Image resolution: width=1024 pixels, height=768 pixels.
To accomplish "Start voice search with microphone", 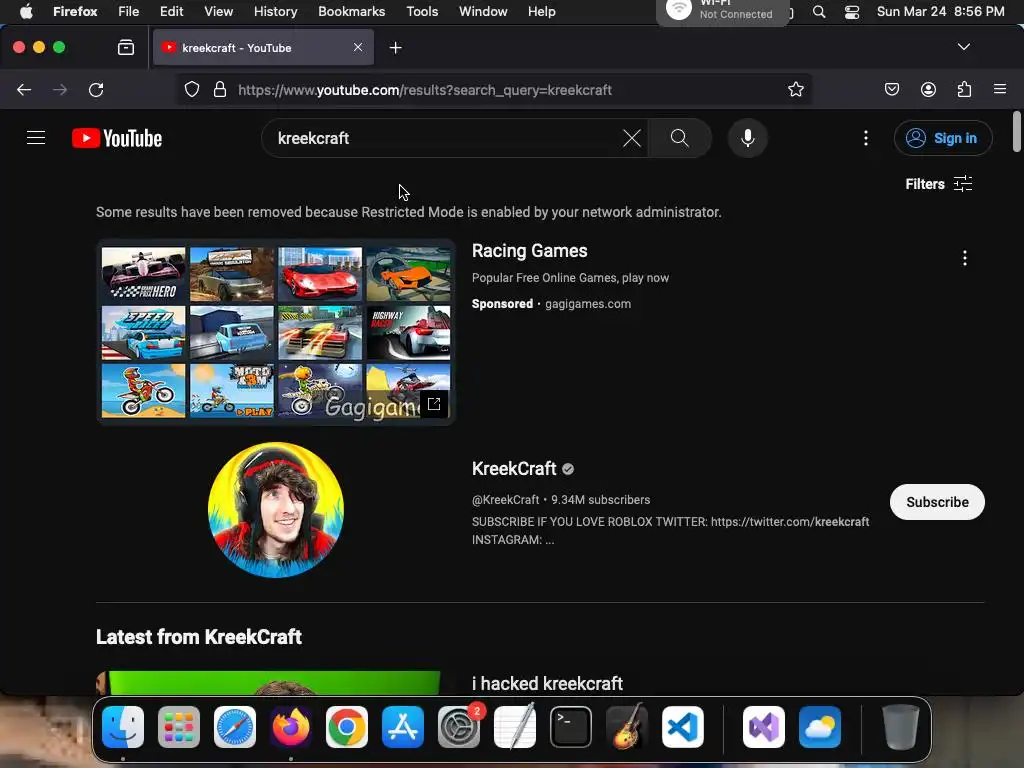I will tap(748, 138).
